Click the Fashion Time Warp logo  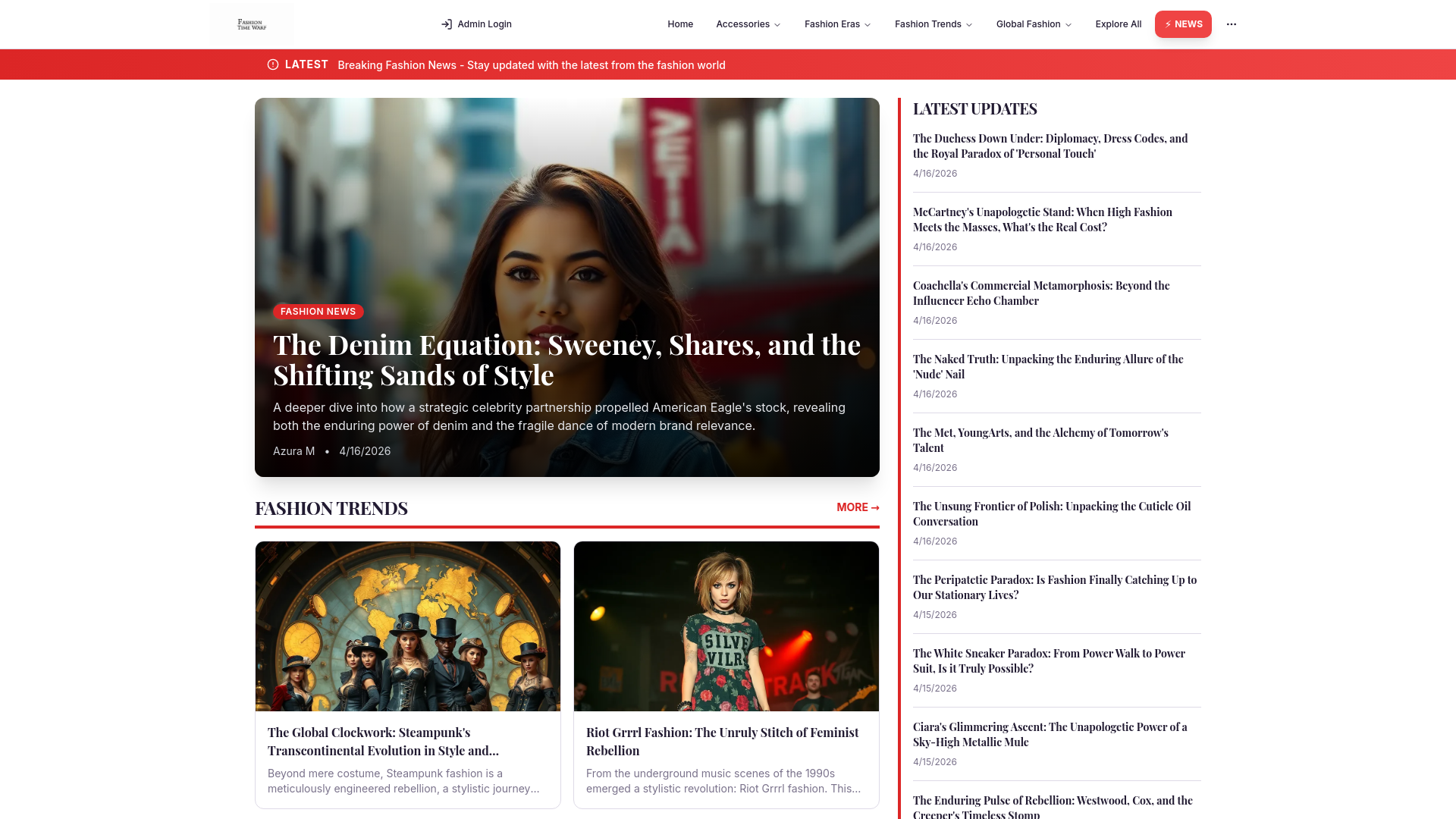251,24
